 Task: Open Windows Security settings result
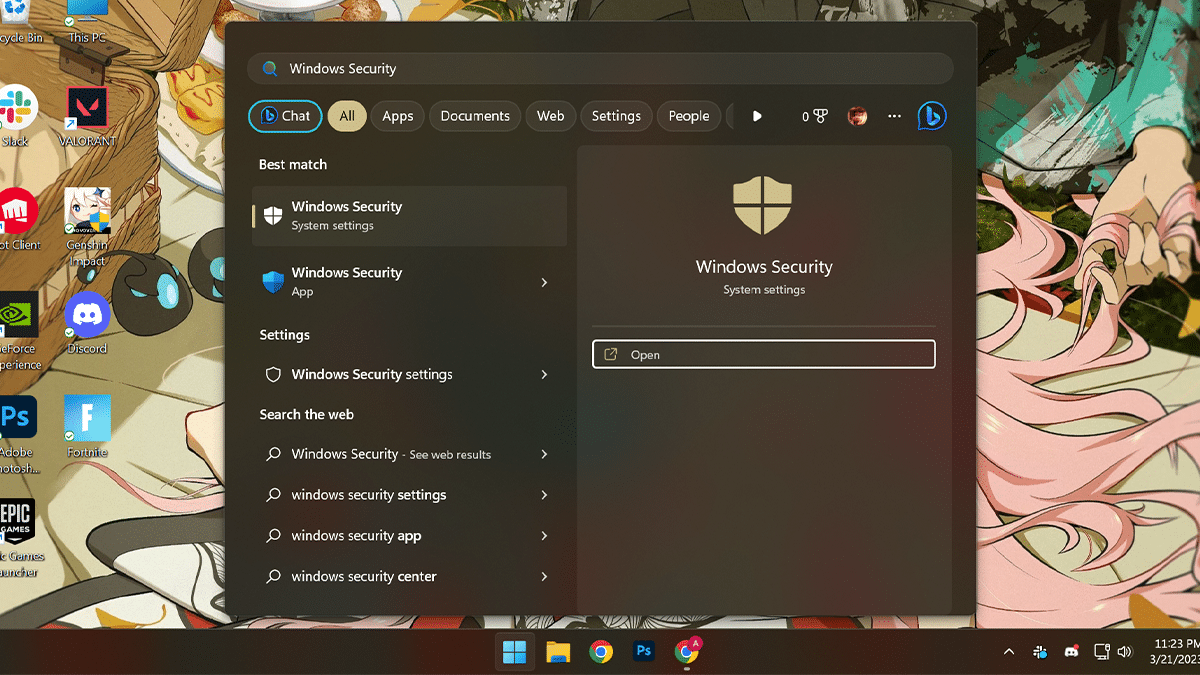point(395,374)
